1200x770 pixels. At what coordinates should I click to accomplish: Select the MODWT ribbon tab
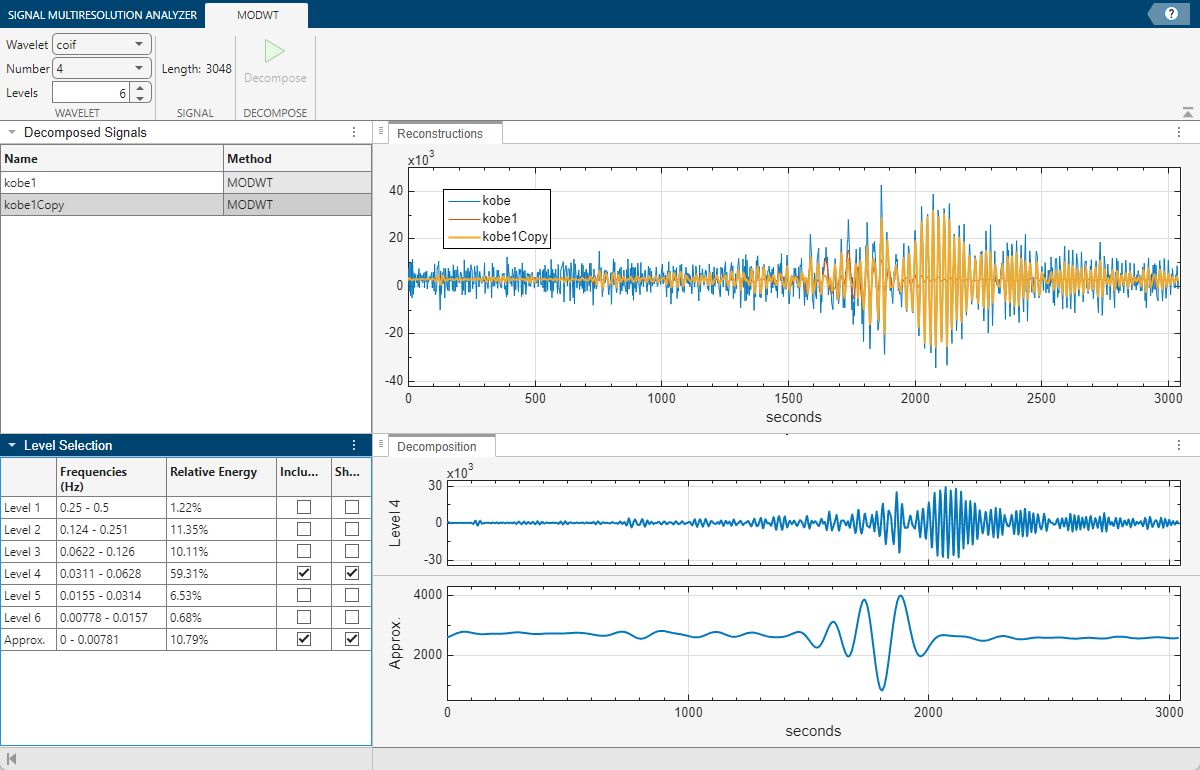[x=256, y=14]
